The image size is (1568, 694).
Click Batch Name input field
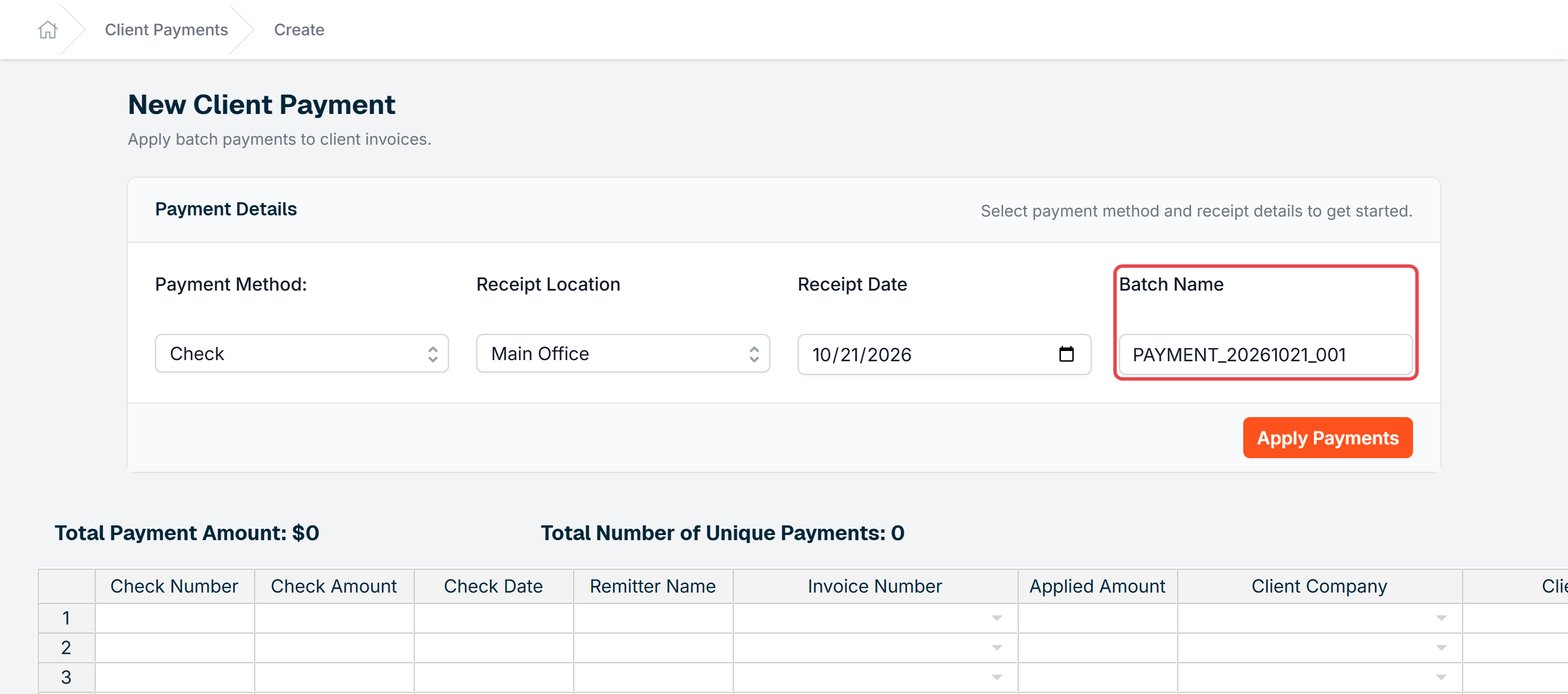[1265, 354]
